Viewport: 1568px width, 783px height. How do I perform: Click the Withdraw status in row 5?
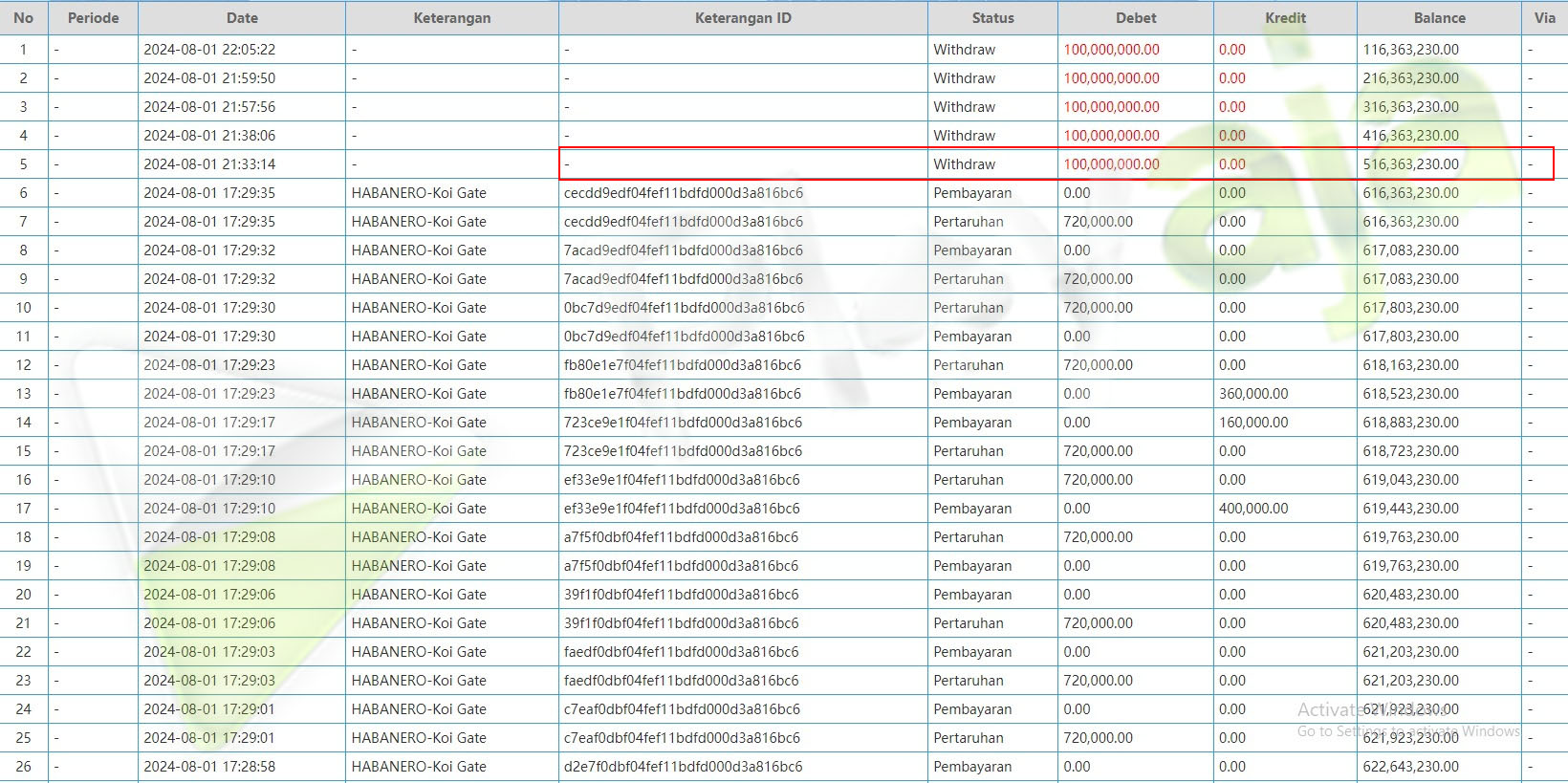click(x=964, y=164)
